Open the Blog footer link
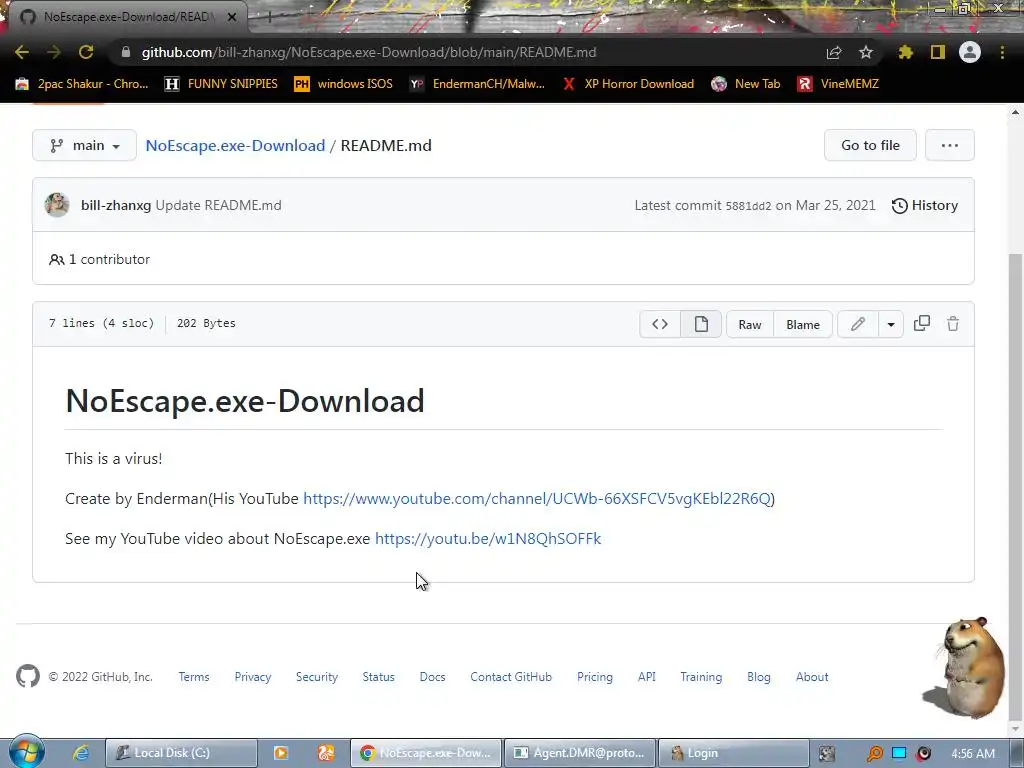The image size is (1024, 768). pyautogui.click(x=759, y=677)
